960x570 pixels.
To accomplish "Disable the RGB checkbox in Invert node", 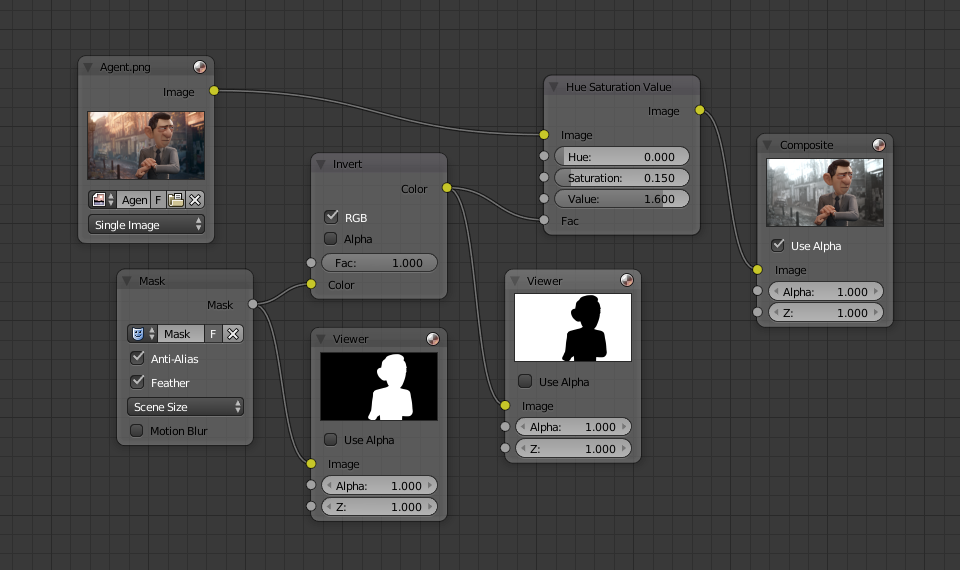I will pos(331,217).
